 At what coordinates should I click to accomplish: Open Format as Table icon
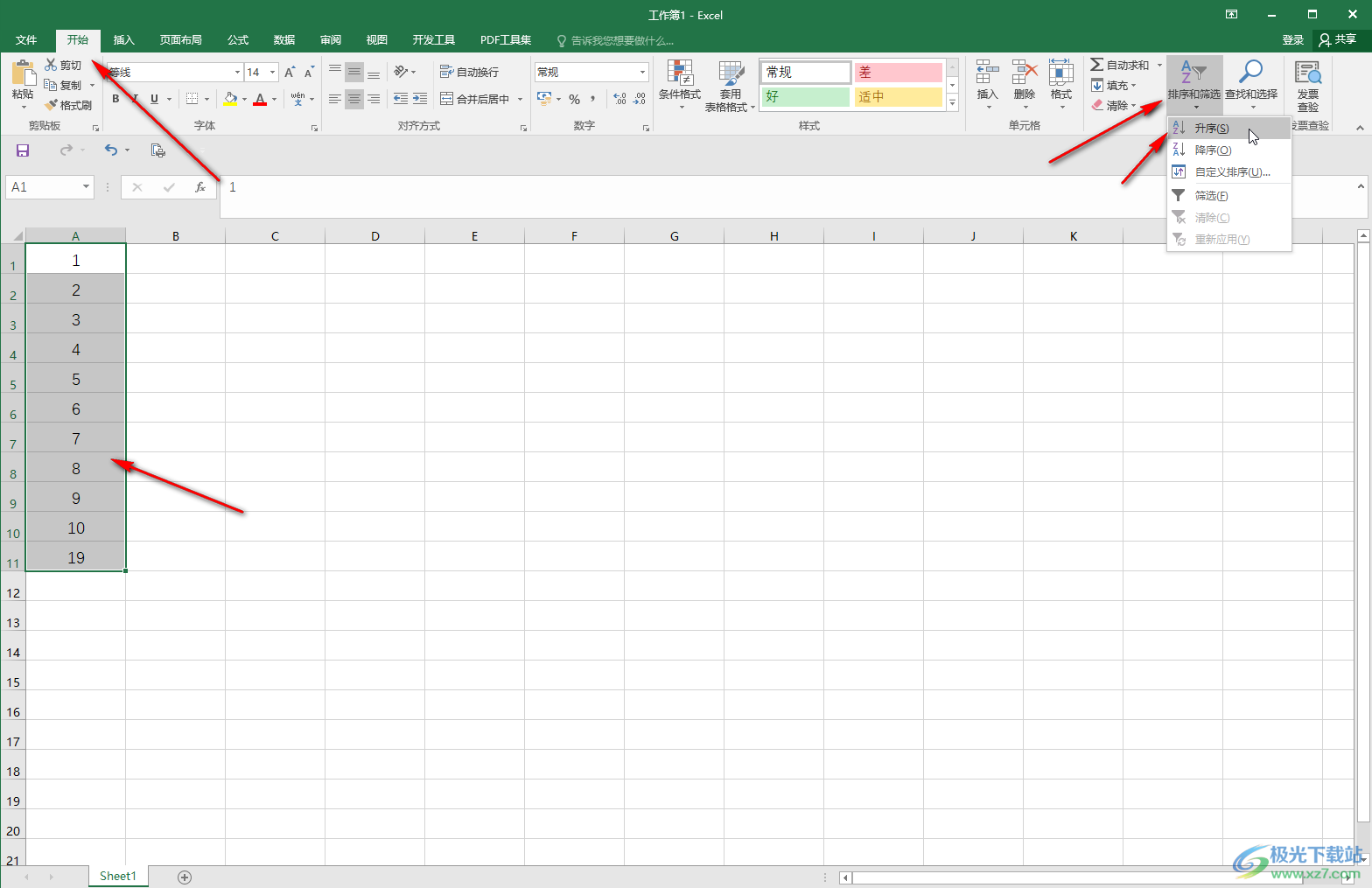tap(731, 73)
